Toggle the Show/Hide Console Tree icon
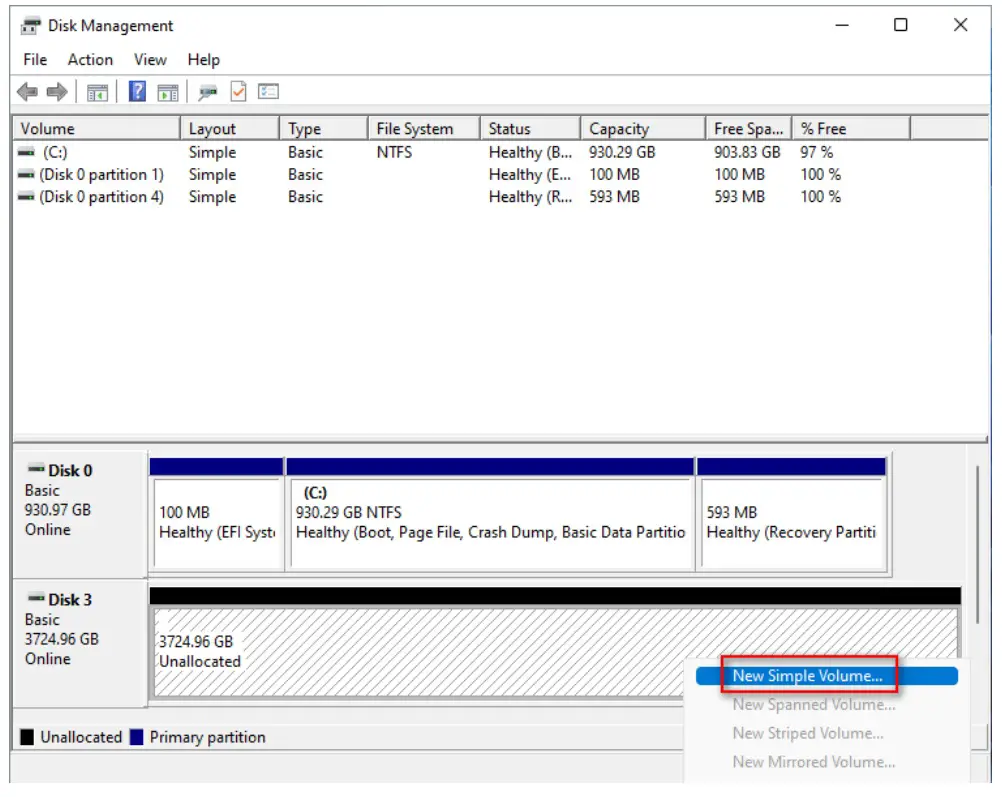 pyautogui.click(x=97, y=92)
